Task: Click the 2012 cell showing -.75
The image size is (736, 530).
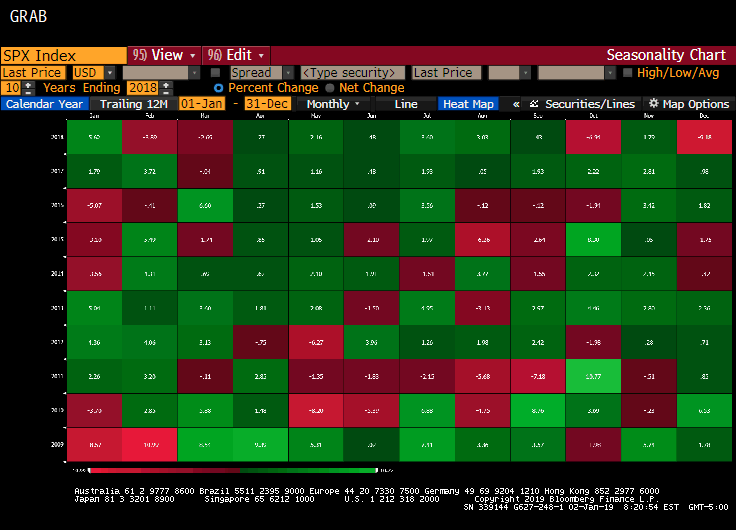Action: pyautogui.click(x=261, y=342)
